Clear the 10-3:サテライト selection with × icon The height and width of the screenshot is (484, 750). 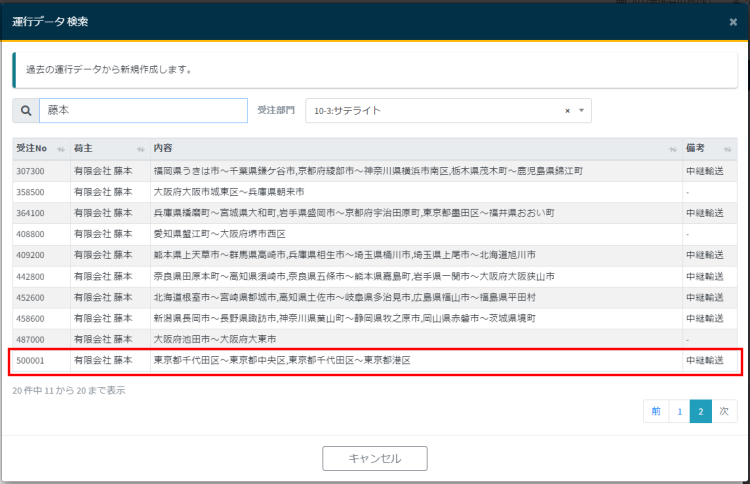coord(568,110)
